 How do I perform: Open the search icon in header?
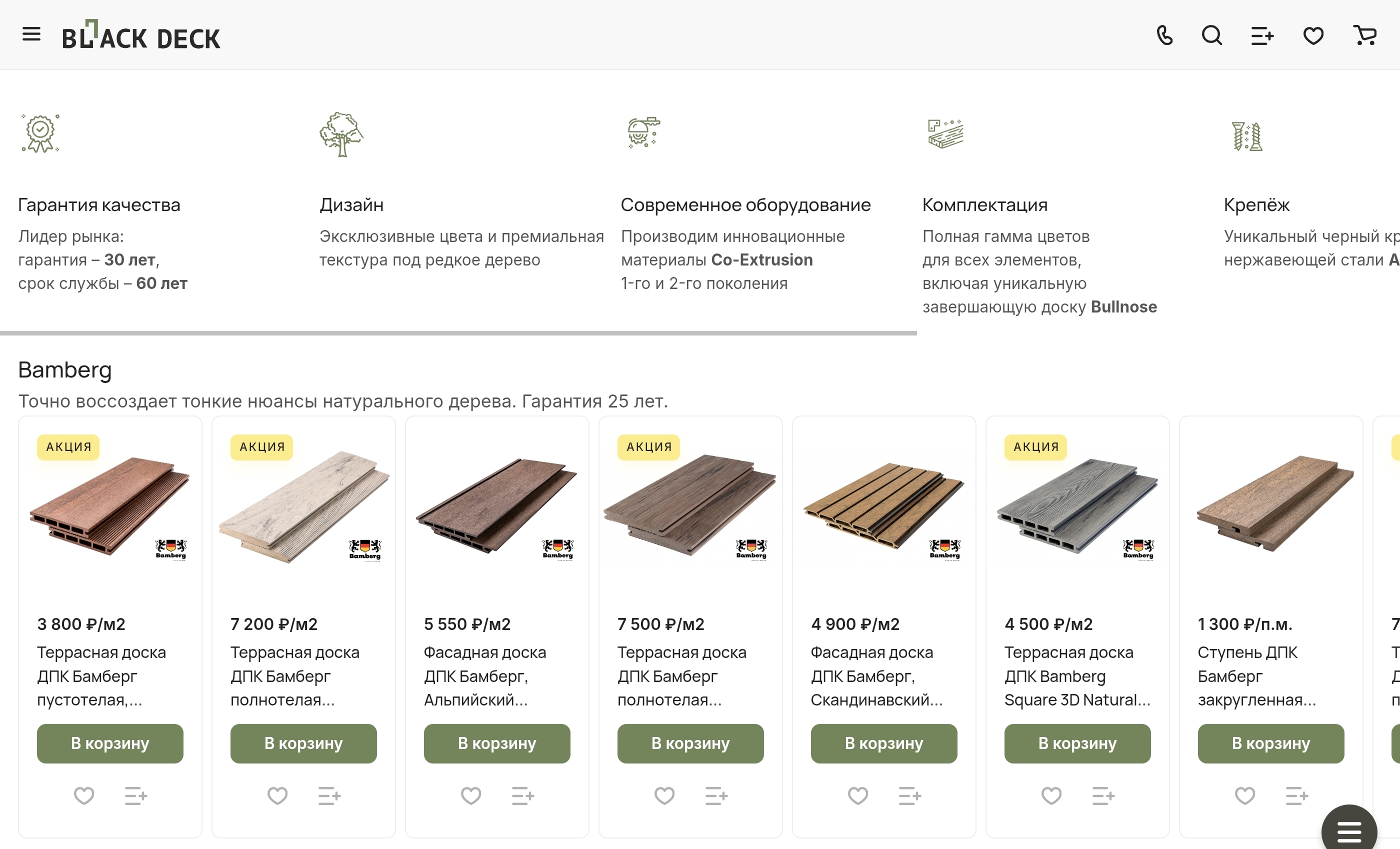[1211, 36]
